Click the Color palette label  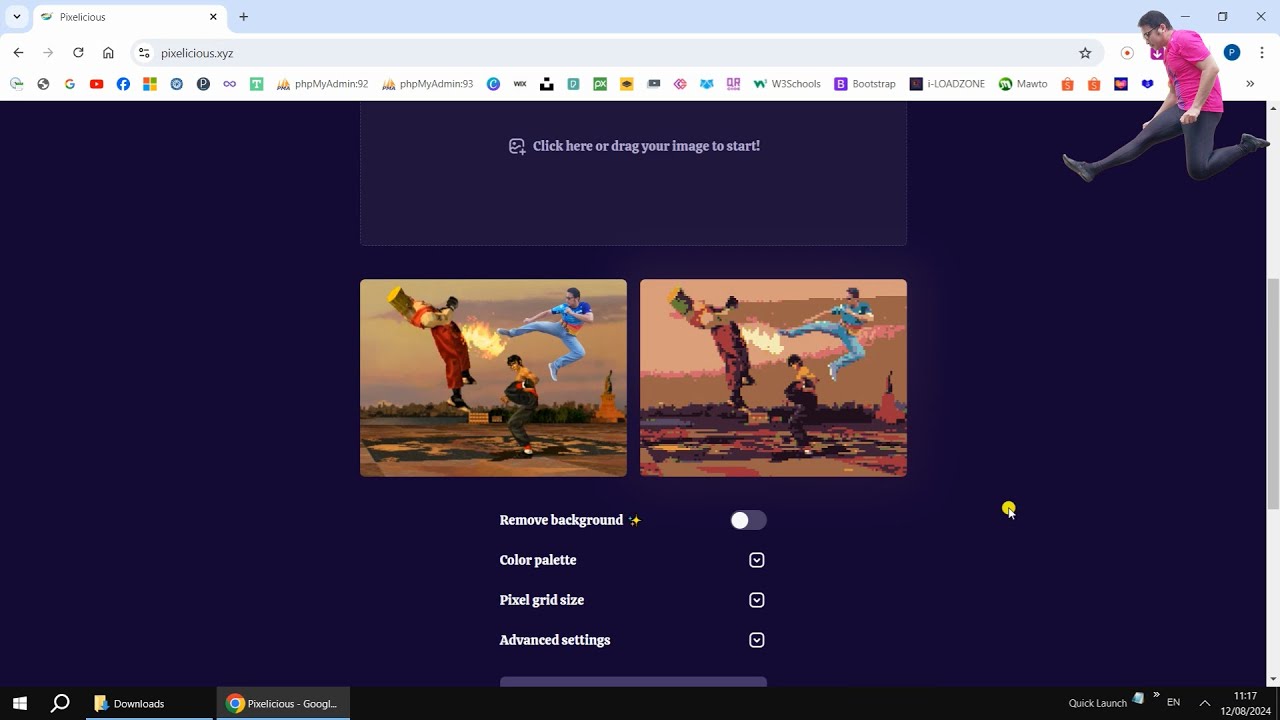pos(538,560)
